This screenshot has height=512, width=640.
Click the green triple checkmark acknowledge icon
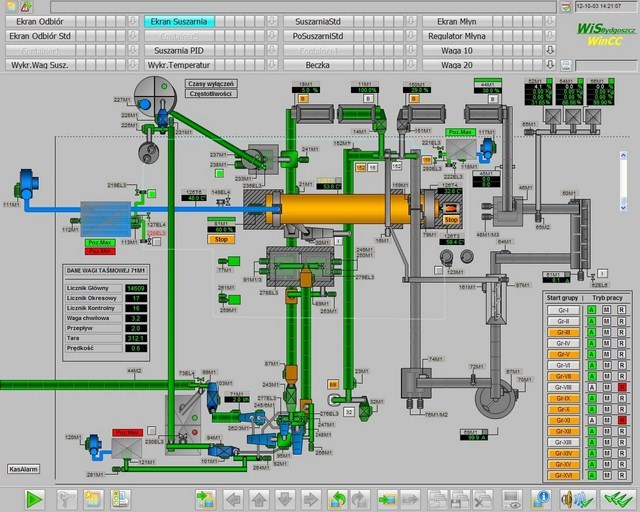point(618,499)
